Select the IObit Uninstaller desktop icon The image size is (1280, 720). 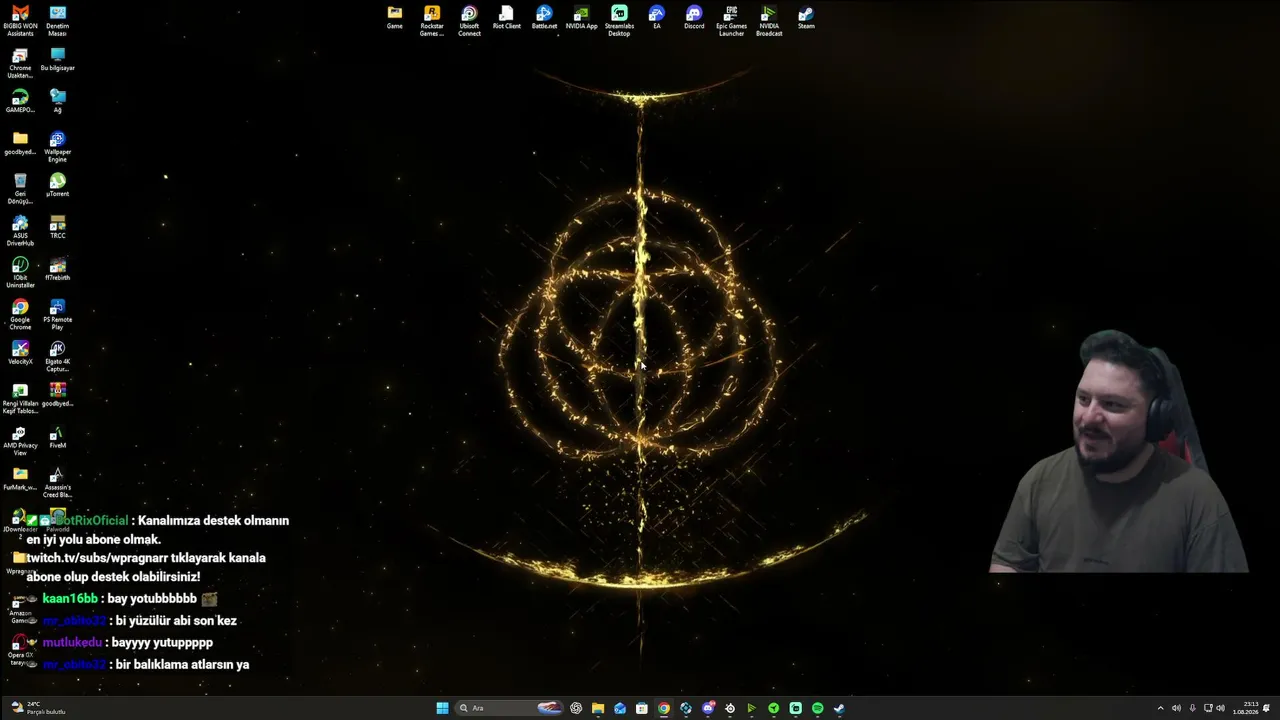tap(20, 273)
